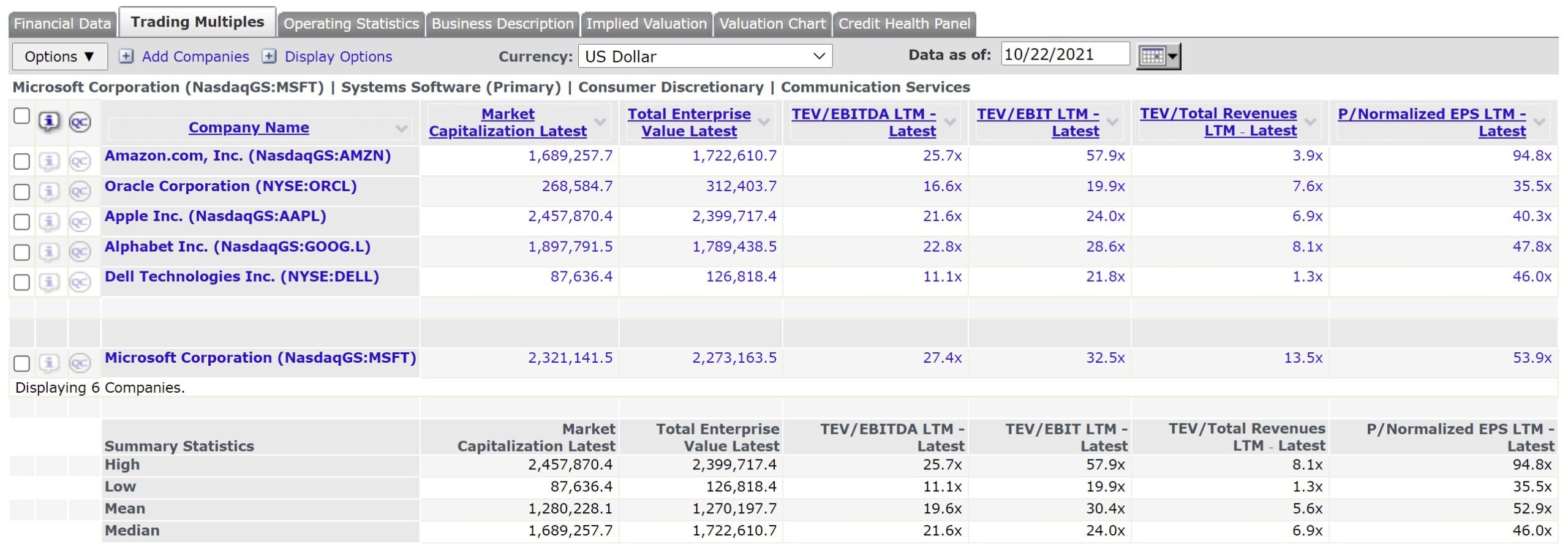The width and height of the screenshot is (1568, 552).
Task: Click the QC icon for Alphabet Inc. row
Action: 80,252
